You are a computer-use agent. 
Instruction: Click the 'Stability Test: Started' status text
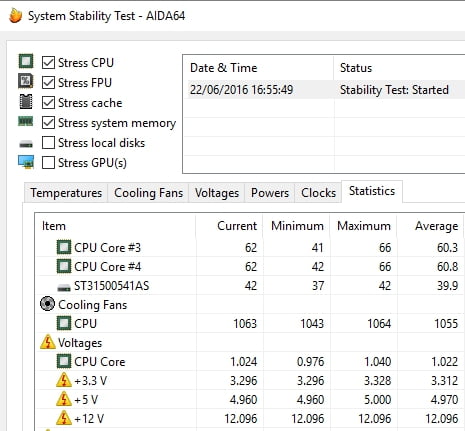tap(394, 90)
